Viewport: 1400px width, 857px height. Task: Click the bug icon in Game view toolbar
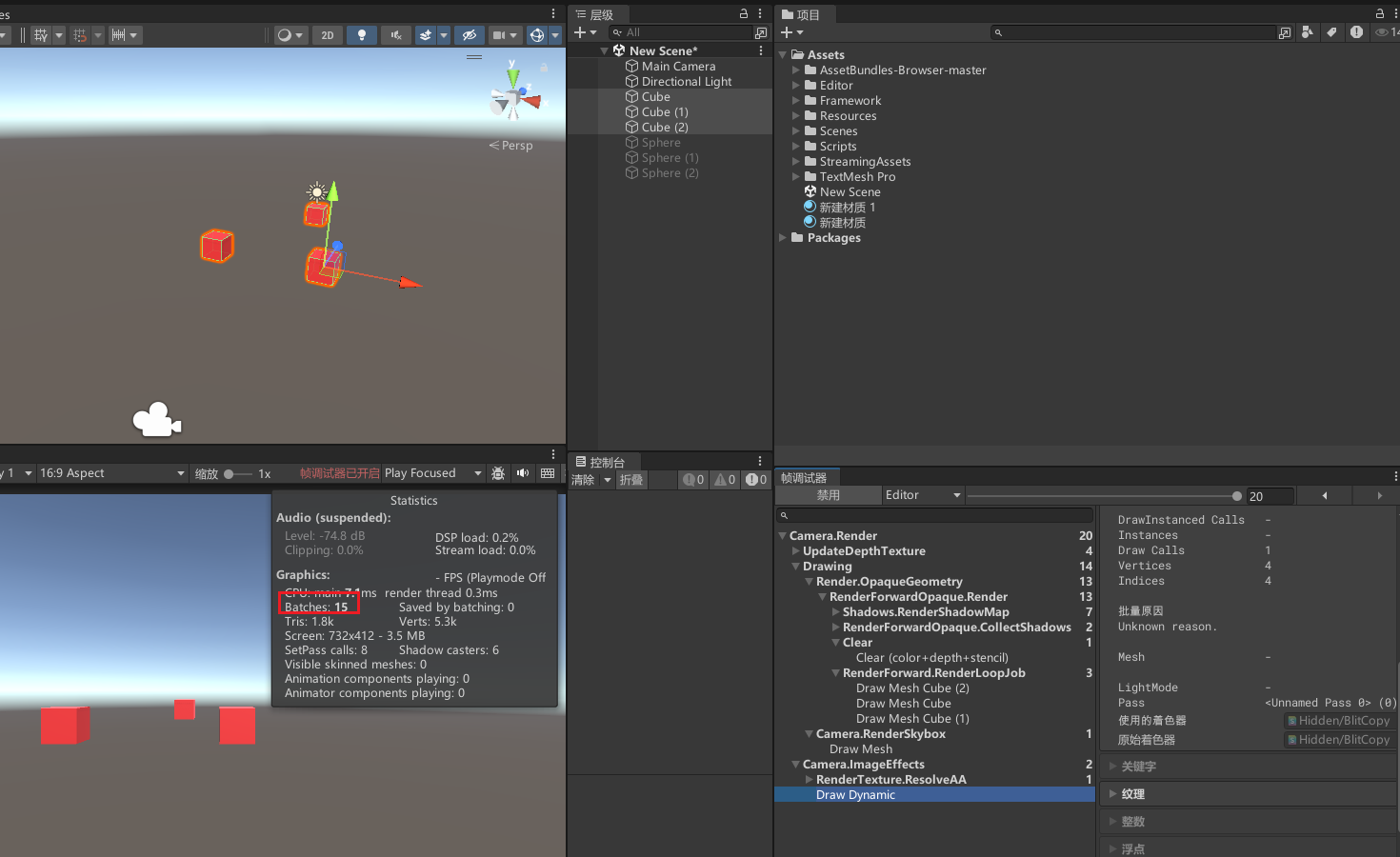(498, 473)
